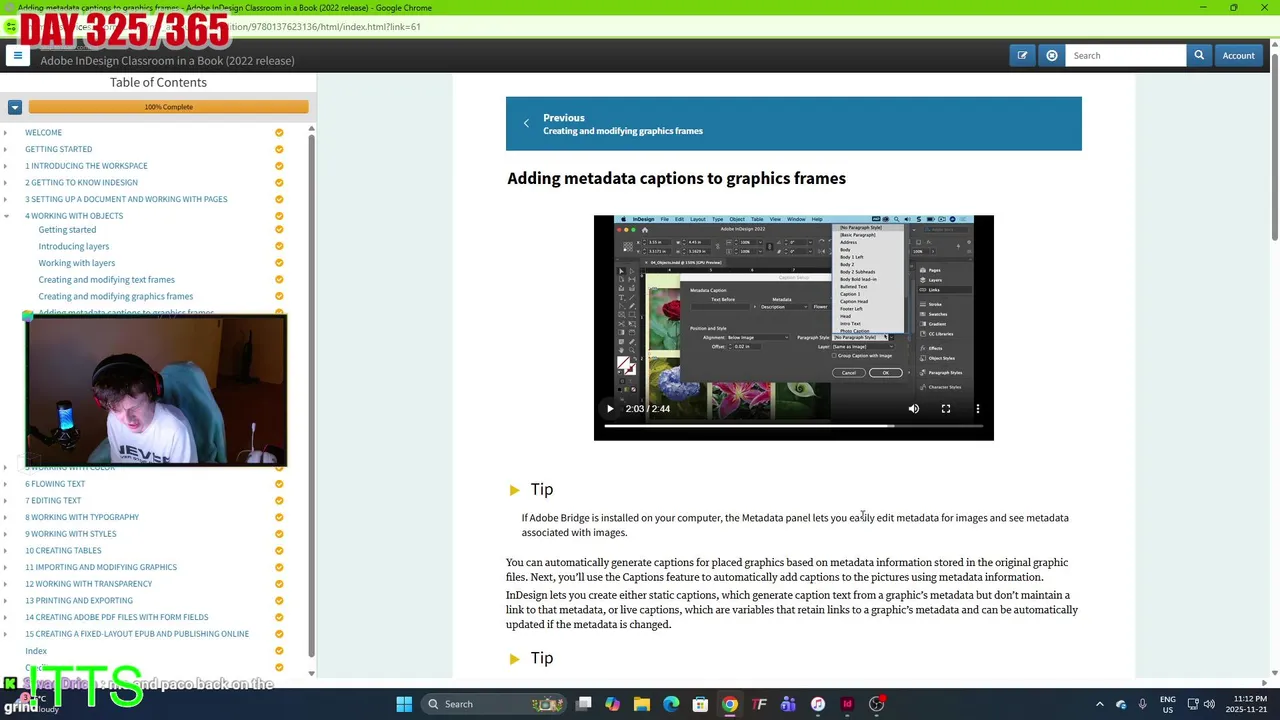The height and width of the screenshot is (720, 1280).
Task: Play the lesson video
Action: (610, 408)
